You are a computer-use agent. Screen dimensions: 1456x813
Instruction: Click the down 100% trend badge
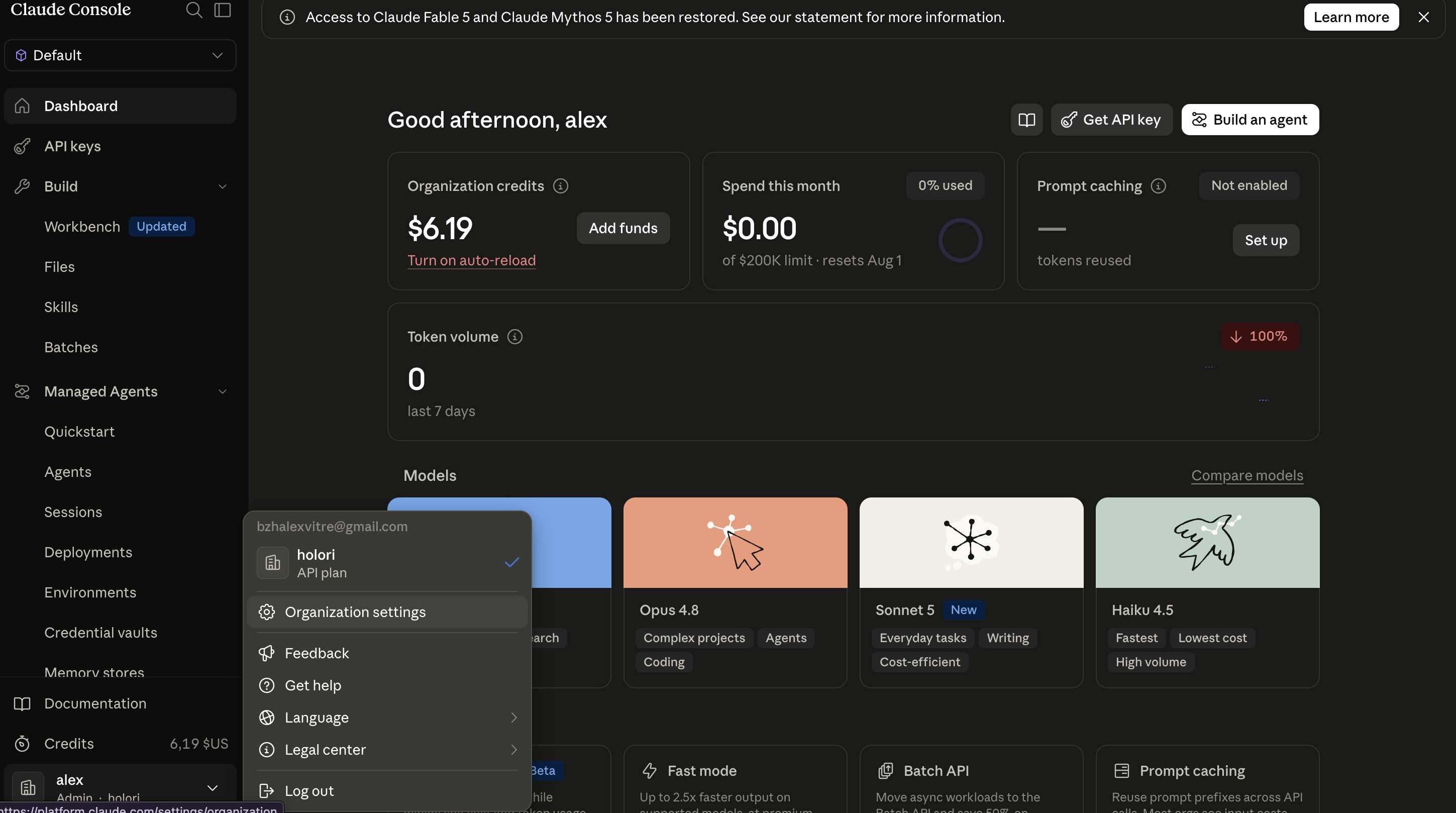point(1261,336)
